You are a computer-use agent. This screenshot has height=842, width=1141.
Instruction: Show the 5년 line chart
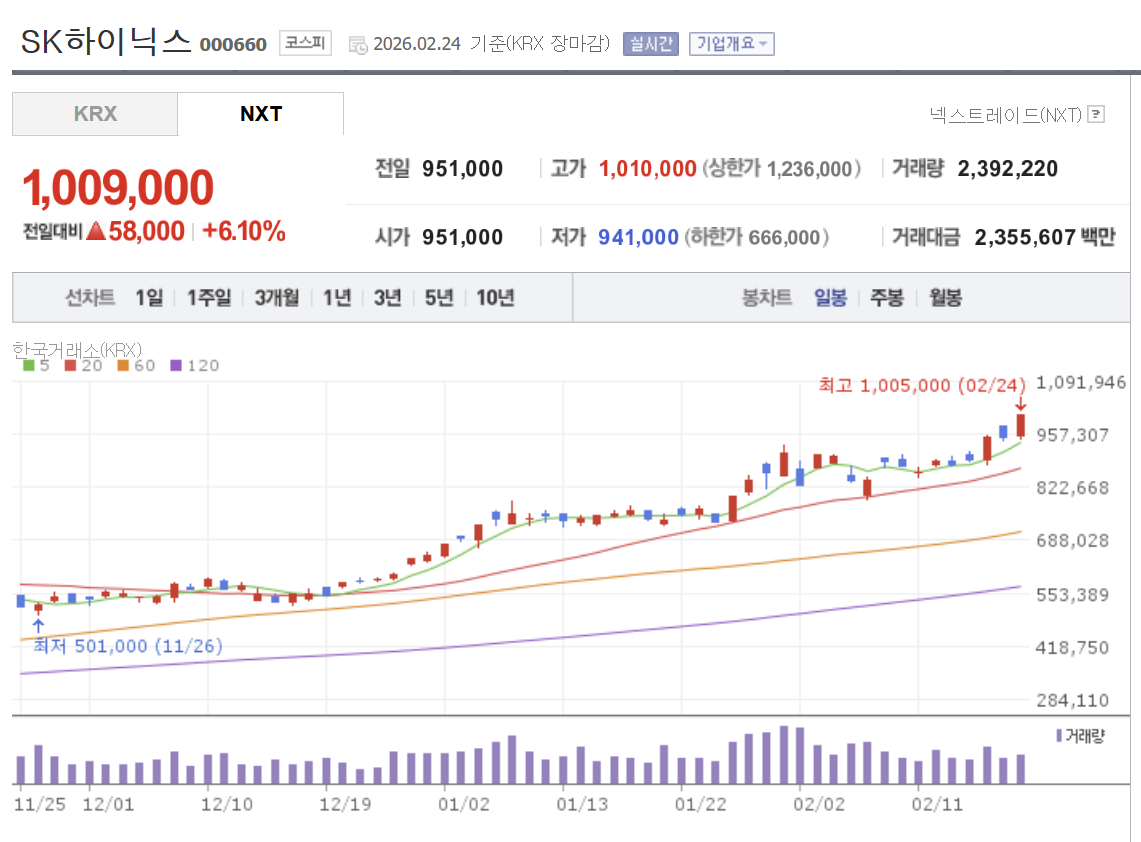click(x=439, y=298)
